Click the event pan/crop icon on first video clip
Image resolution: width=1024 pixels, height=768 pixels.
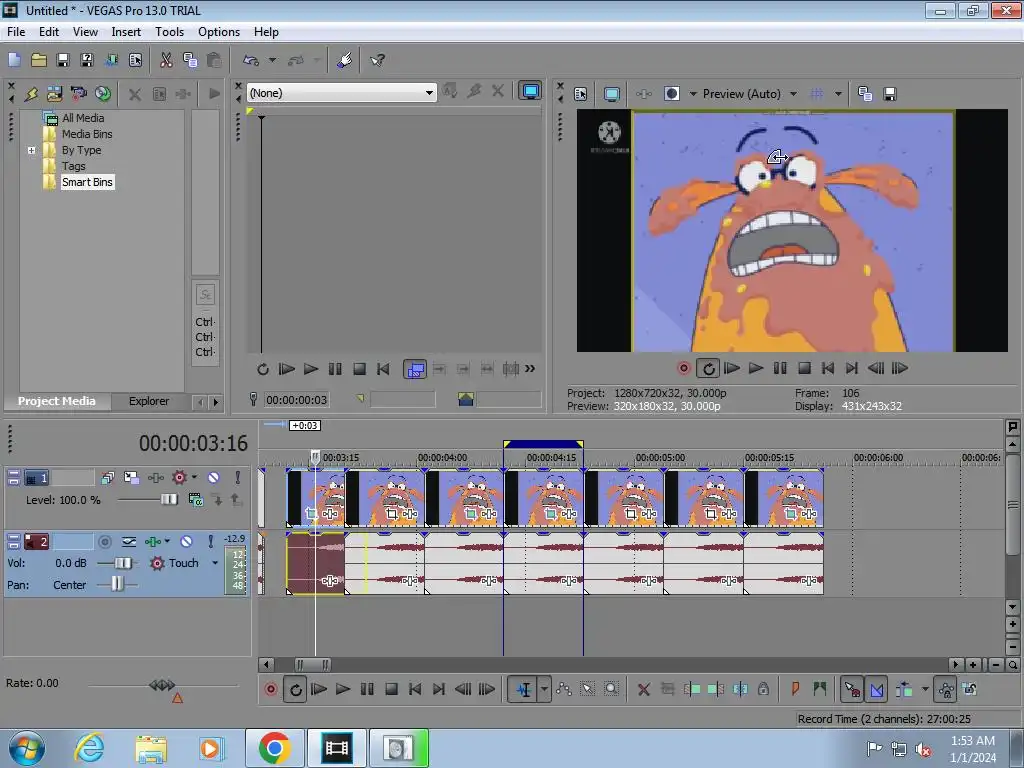tap(312, 514)
